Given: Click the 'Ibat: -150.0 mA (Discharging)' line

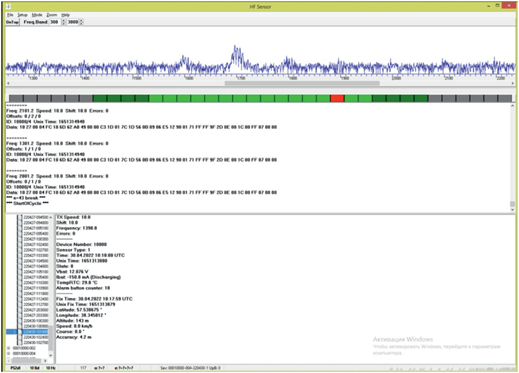Looking at the screenshot, I should [x=89, y=277].
